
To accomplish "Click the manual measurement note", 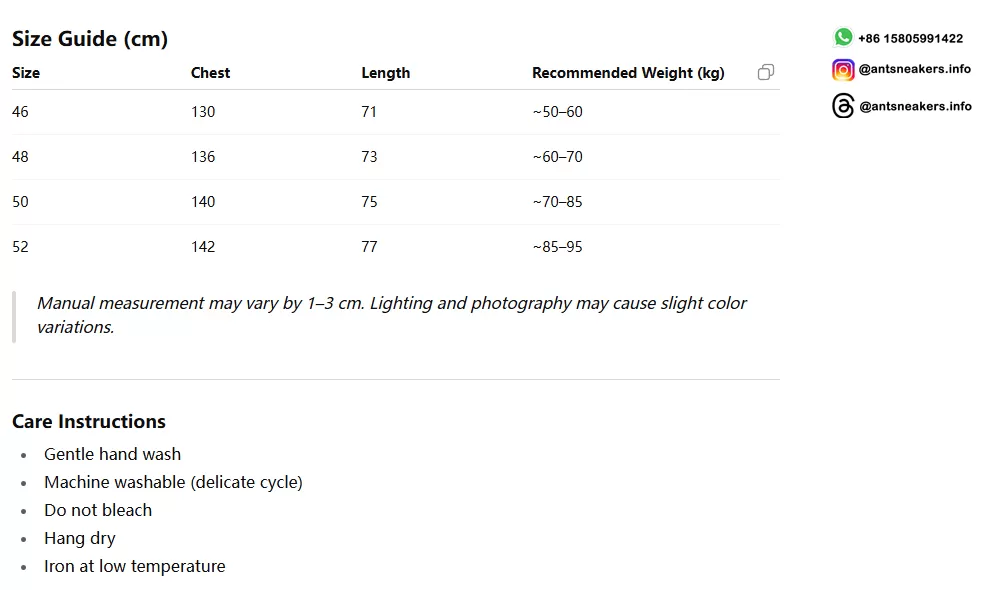I will point(391,315).
